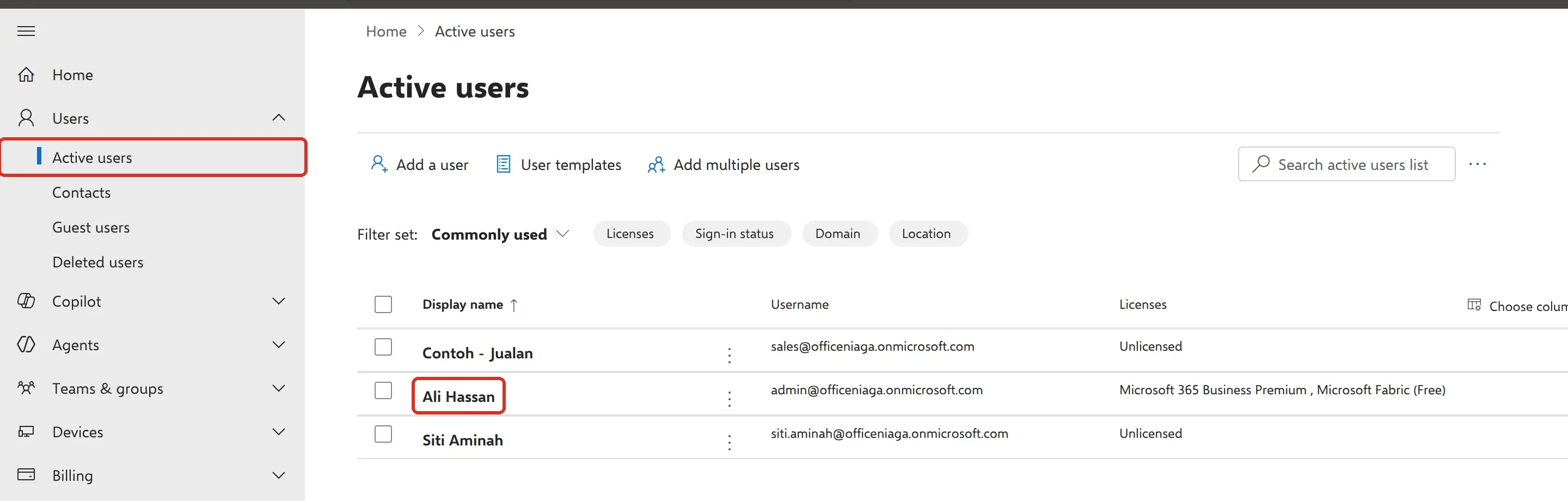Click Unlicensed in the Contoh - Jualan row
This screenshot has height=501, width=1568.
[x=1150, y=346]
